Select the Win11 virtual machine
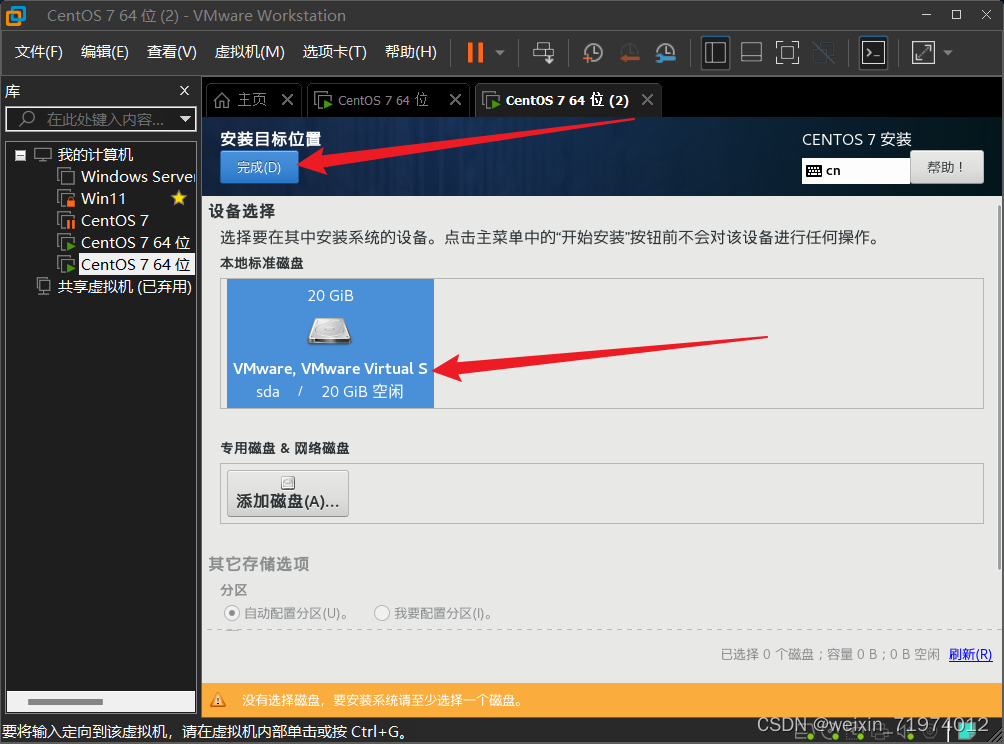 103,198
